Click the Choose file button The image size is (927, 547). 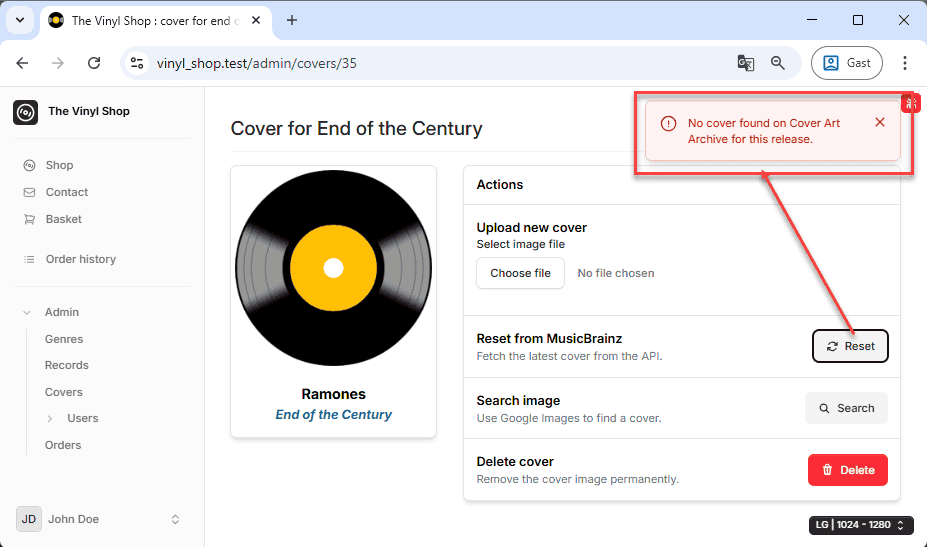[x=520, y=273]
